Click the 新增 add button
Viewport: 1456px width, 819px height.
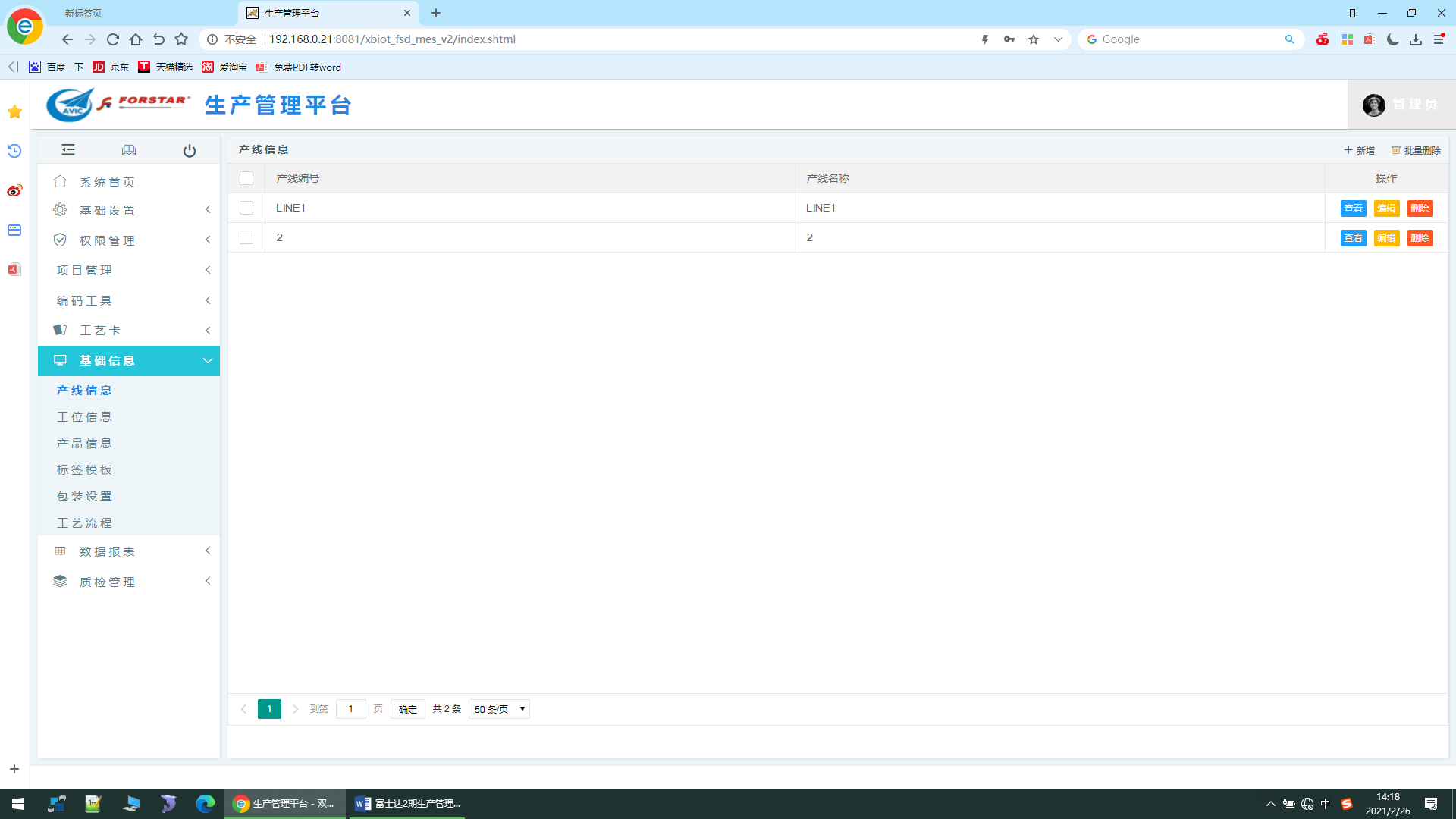1359,150
